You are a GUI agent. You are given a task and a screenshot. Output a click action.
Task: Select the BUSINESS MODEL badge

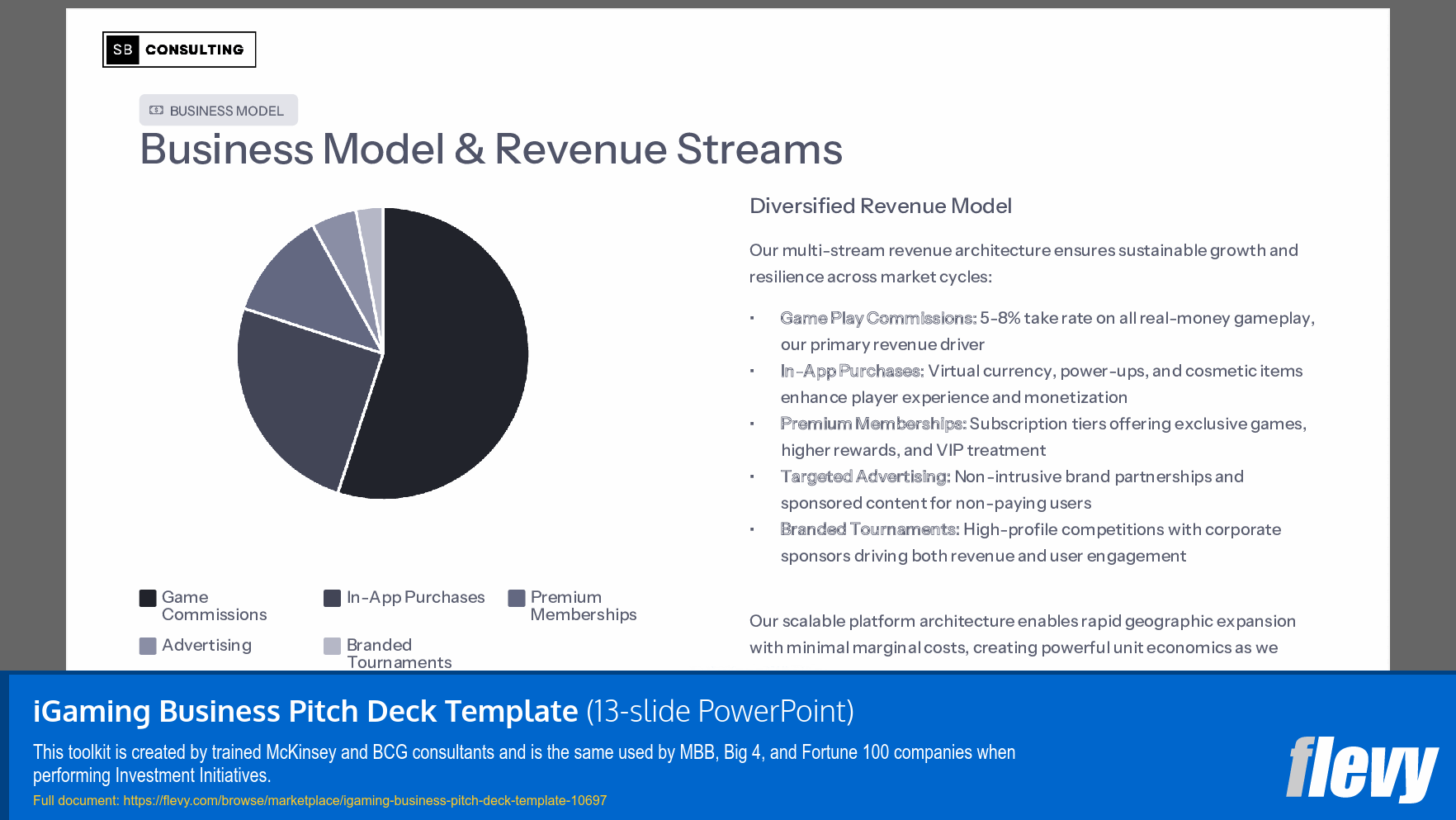tap(218, 109)
